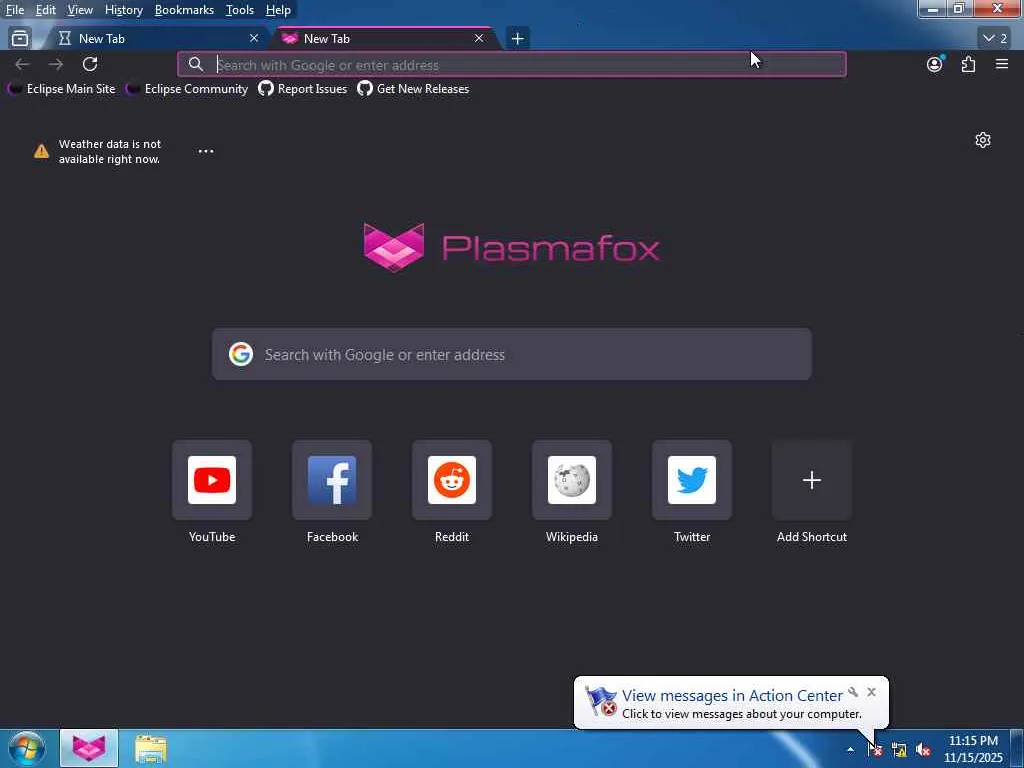Focus the address bar field
The image size is (1024, 768).
pos(512,64)
